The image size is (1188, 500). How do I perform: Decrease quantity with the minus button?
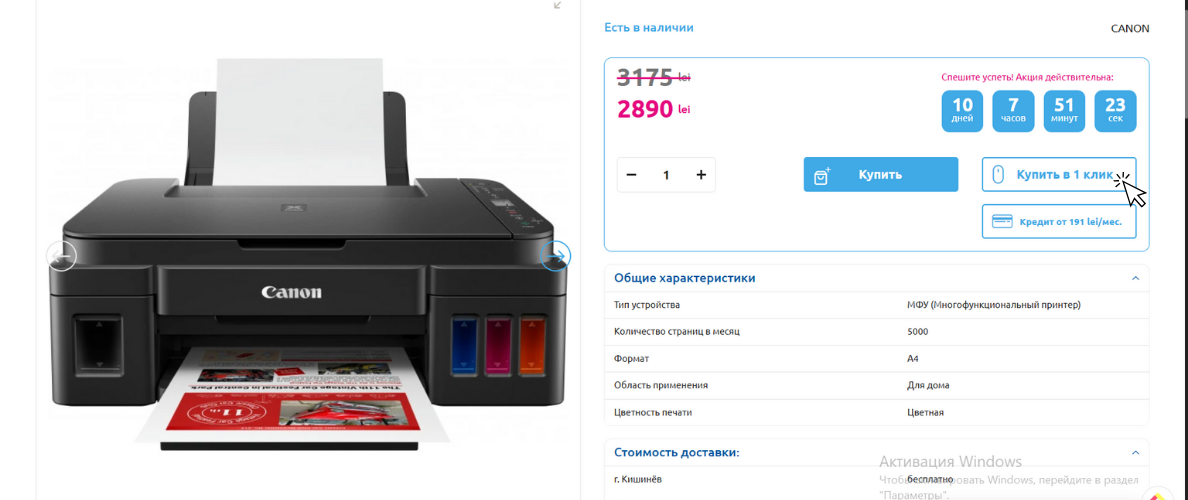point(631,175)
